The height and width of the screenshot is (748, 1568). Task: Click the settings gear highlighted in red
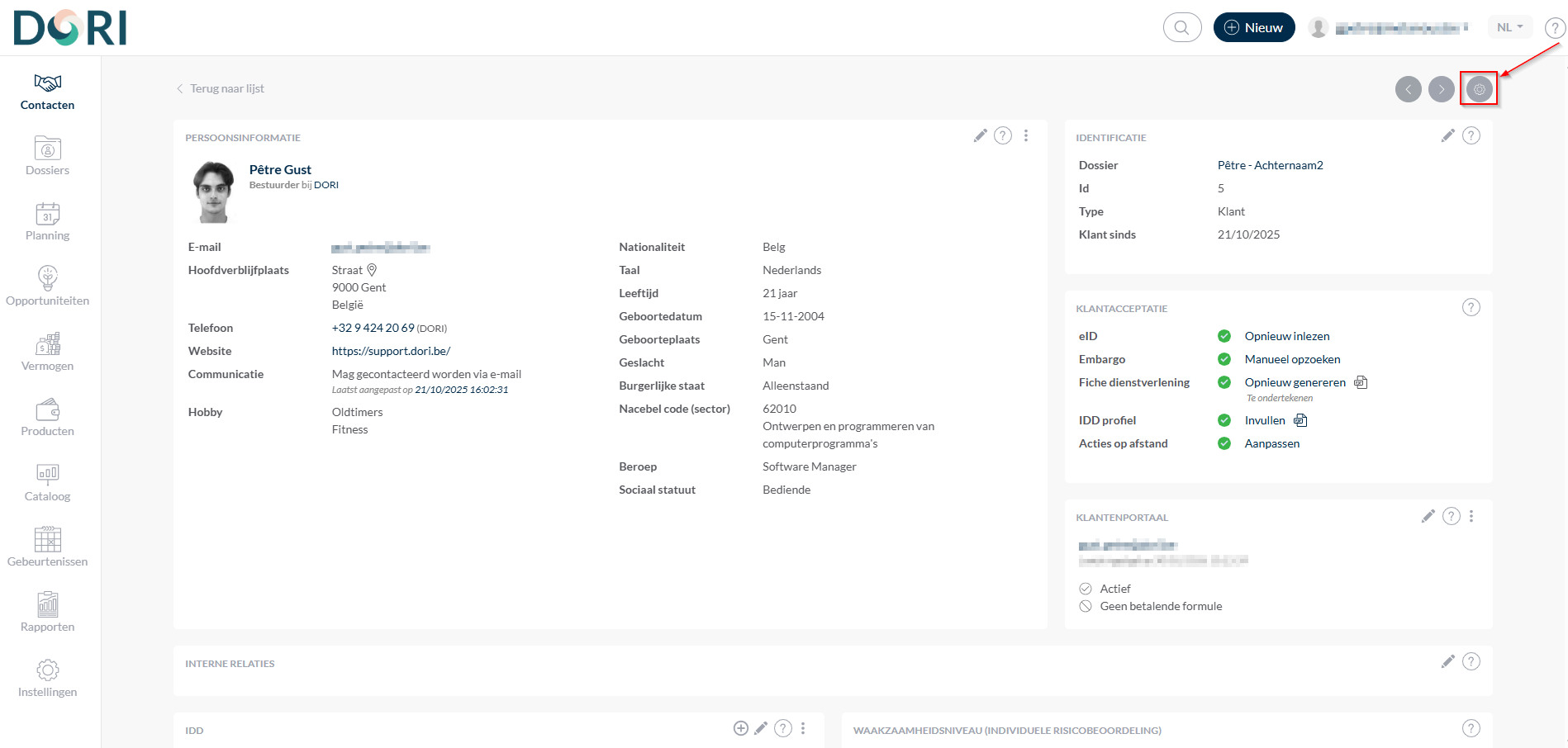click(1479, 89)
